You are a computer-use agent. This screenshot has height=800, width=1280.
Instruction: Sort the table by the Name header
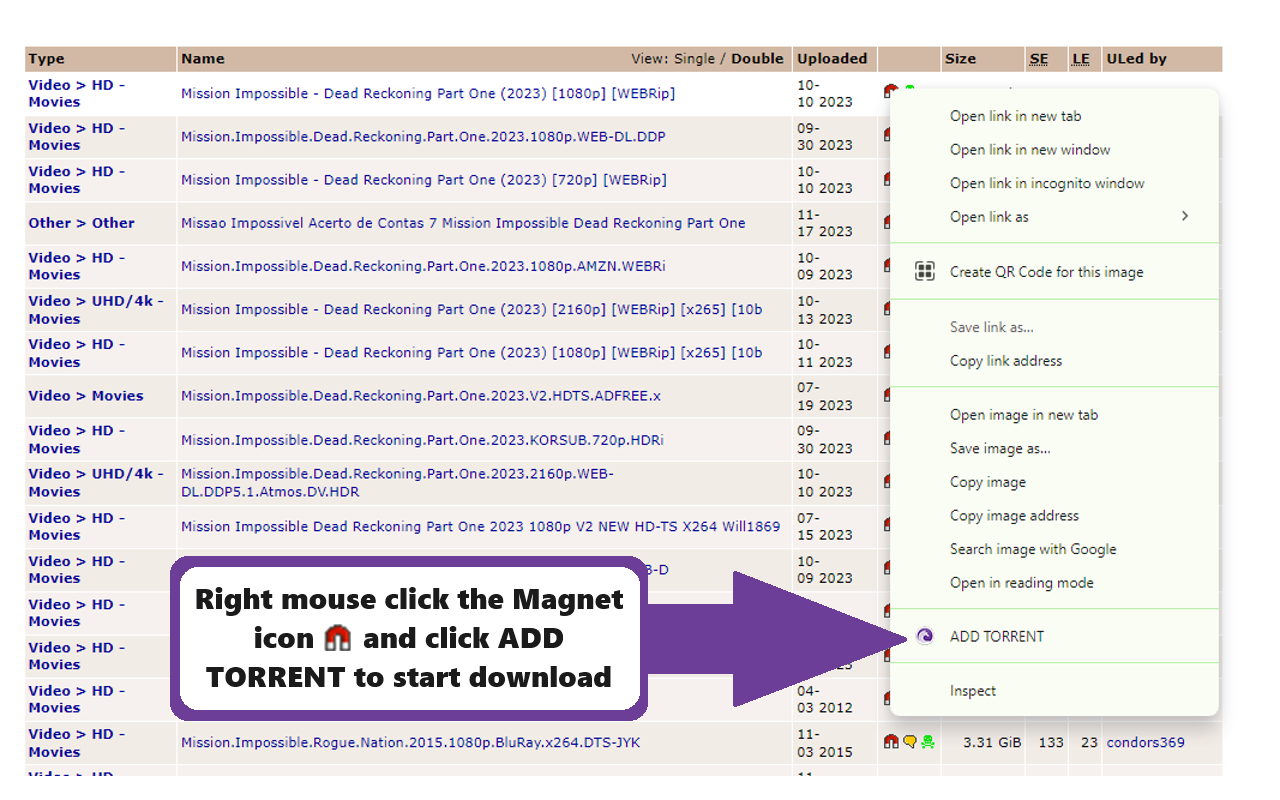pos(203,59)
